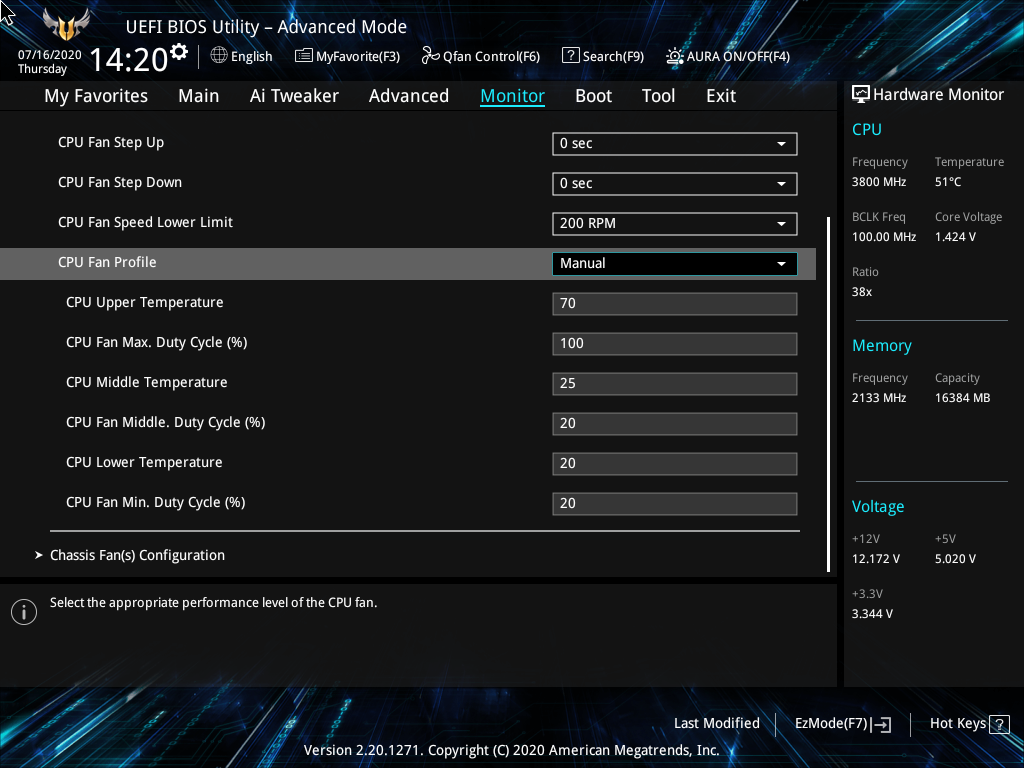Go to the Advanced tab
This screenshot has width=1024, height=768.
[x=409, y=96]
